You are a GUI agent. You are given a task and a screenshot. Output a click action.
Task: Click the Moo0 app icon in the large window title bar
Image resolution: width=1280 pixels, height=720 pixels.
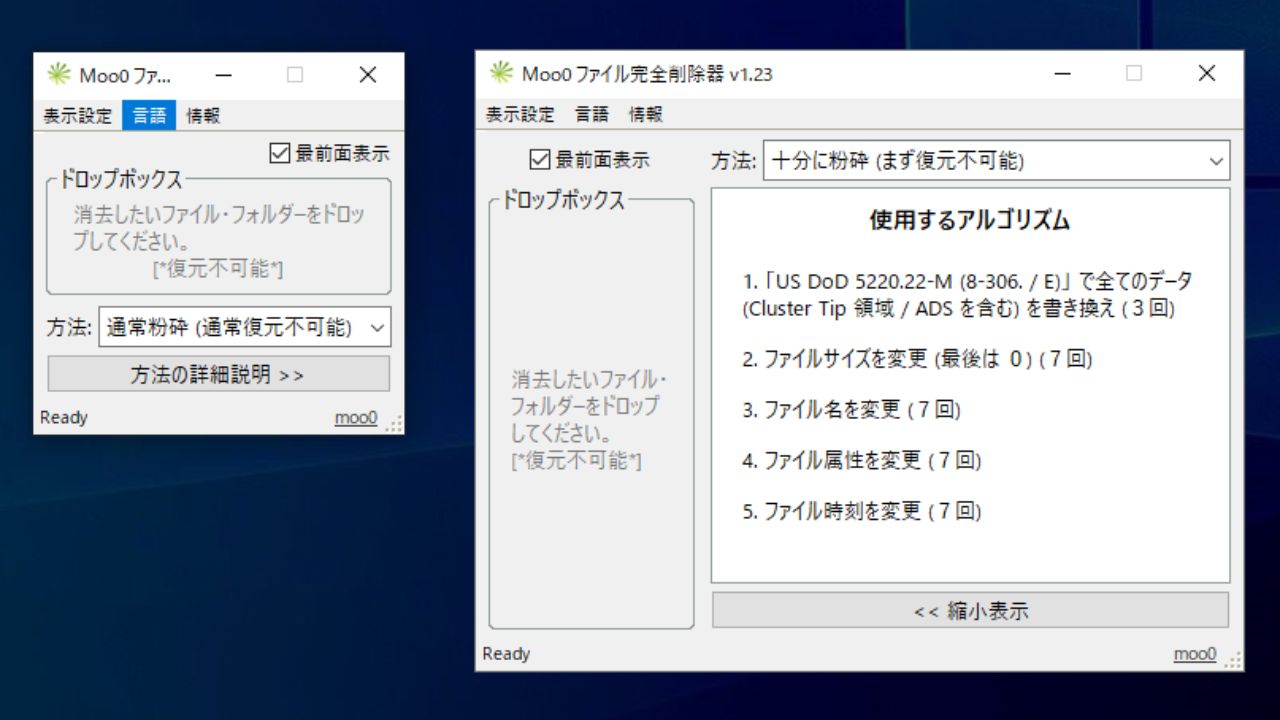(x=501, y=73)
